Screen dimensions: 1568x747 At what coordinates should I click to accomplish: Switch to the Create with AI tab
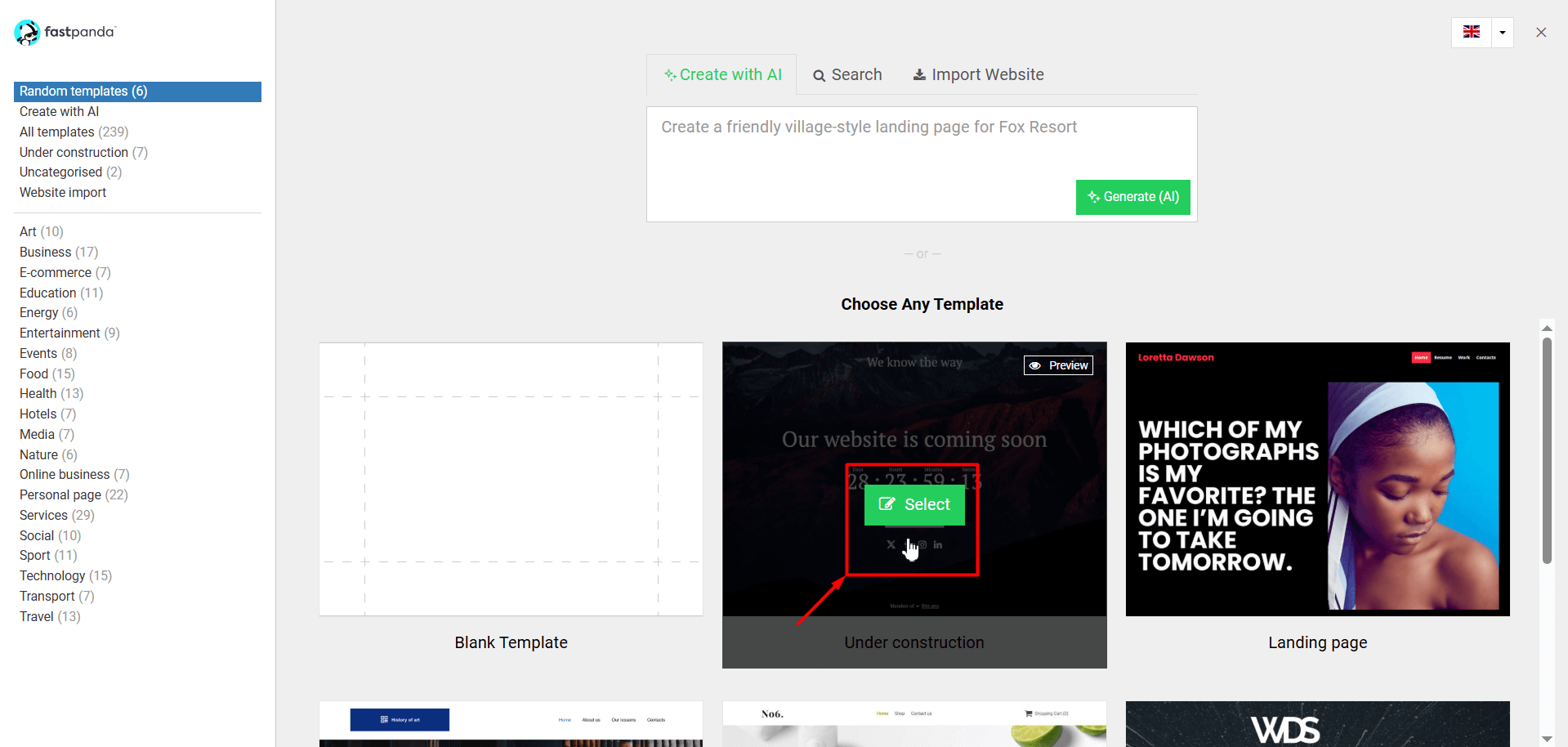722,75
